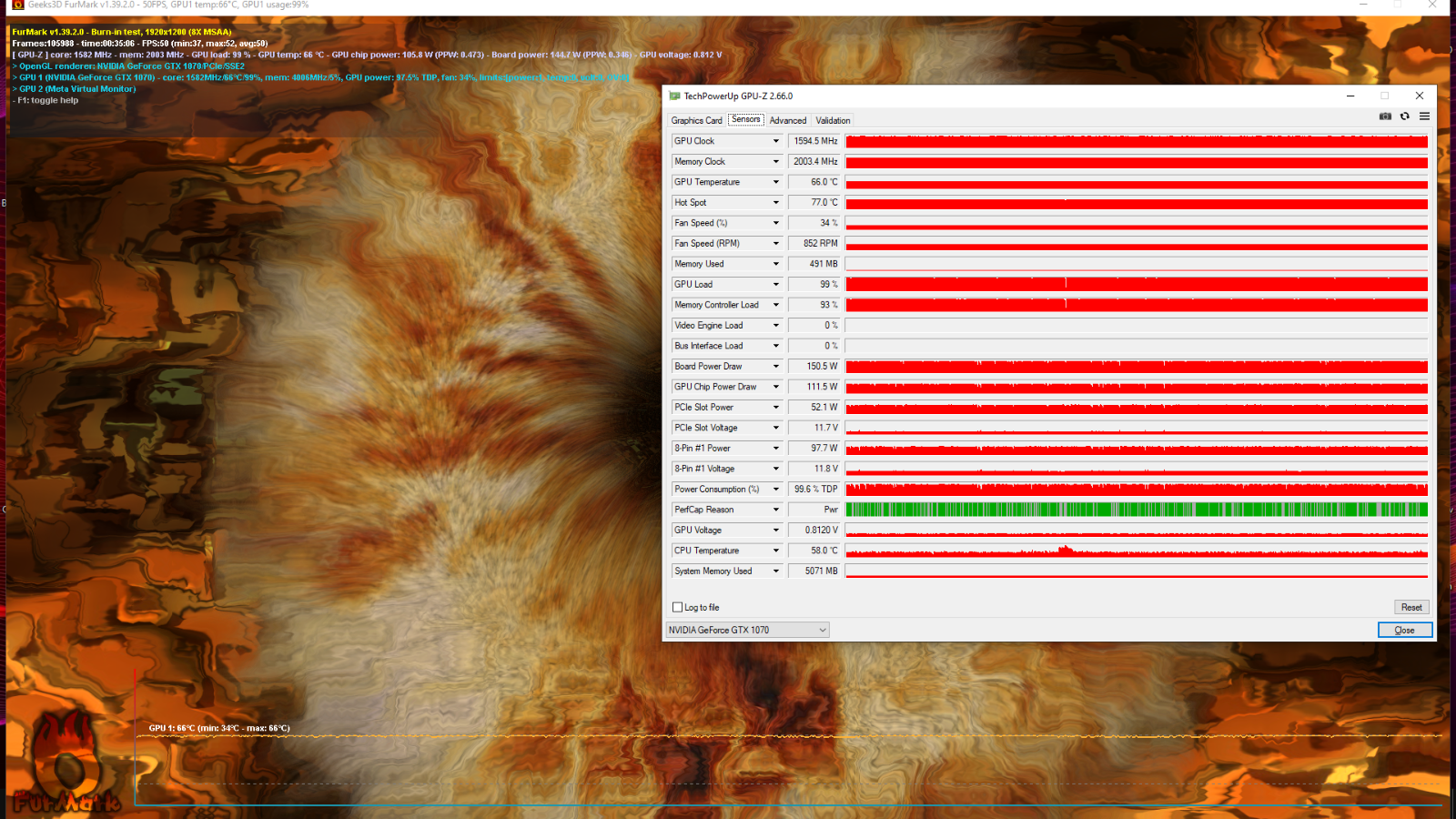The width and height of the screenshot is (1456, 819).
Task: Open the Video Engine Load dropdown
Action: point(776,325)
